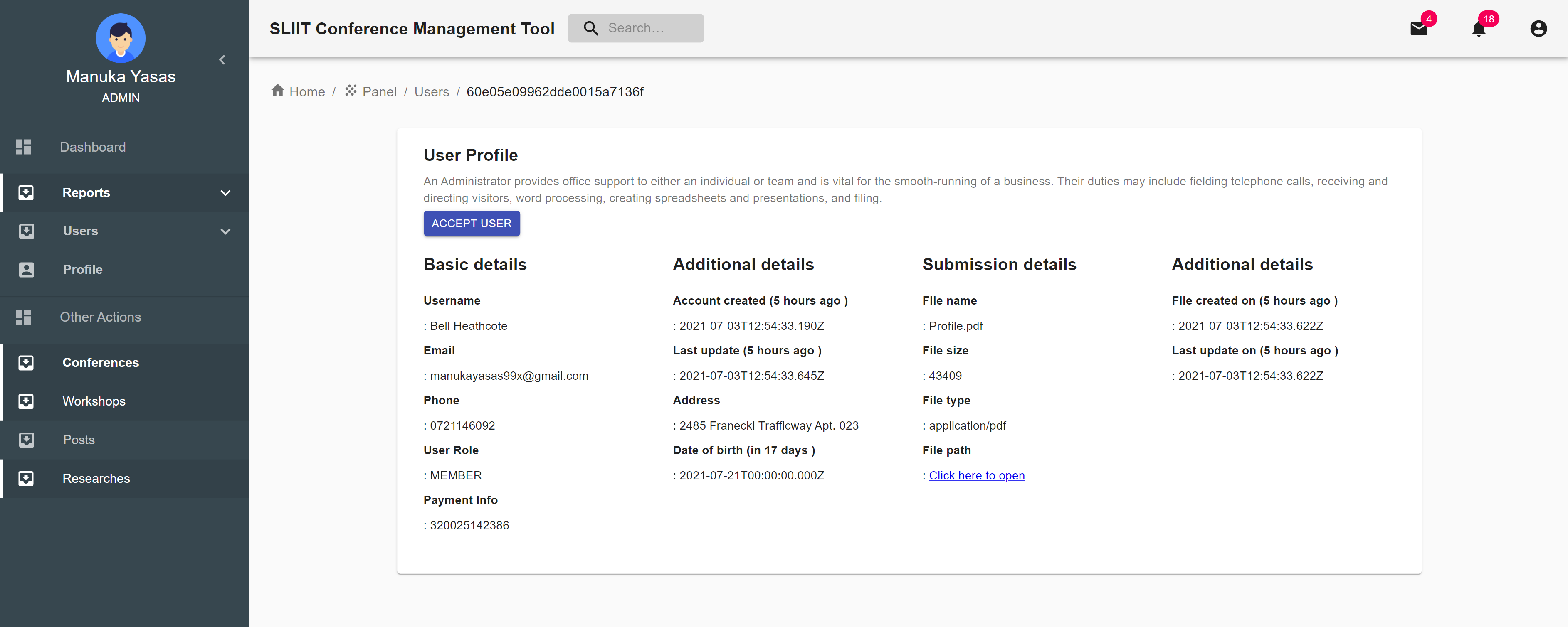Image resolution: width=1568 pixels, height=627 pixels.
Task: Click the Home icon in the breadcrumb
Action: [278, 91]
